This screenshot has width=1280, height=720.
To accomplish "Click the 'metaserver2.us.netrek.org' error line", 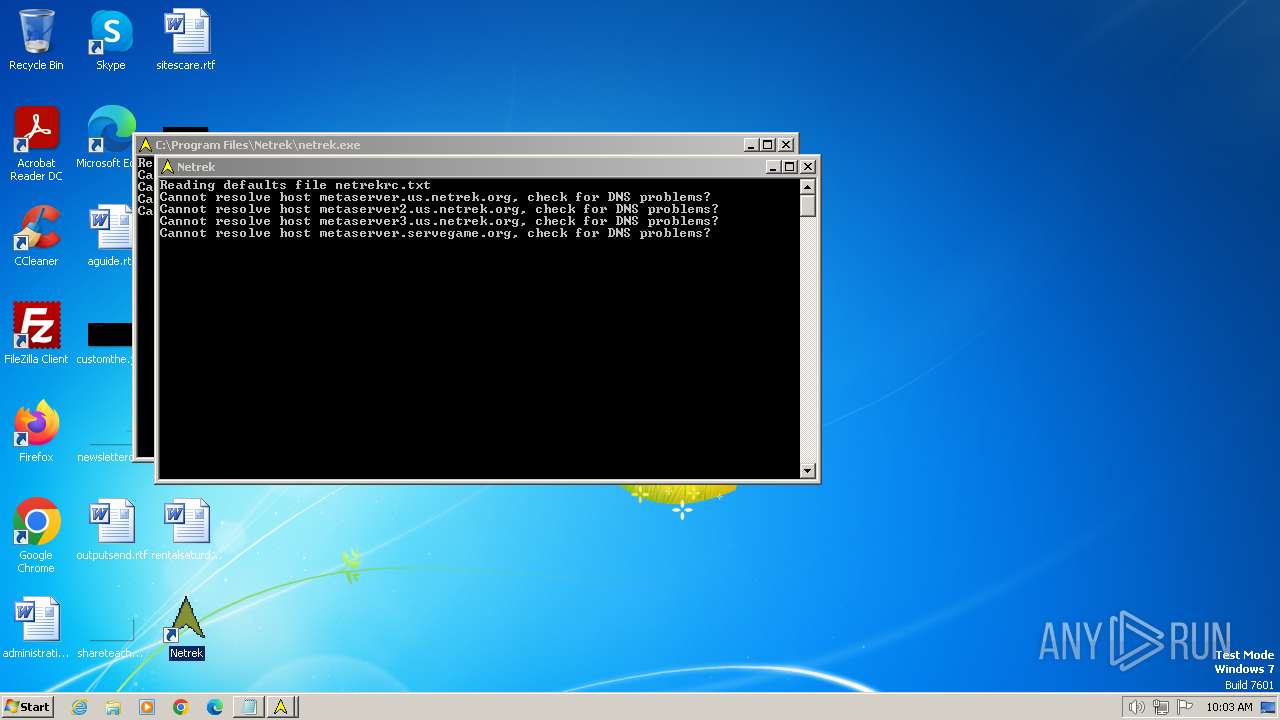I will pos(439,209).
